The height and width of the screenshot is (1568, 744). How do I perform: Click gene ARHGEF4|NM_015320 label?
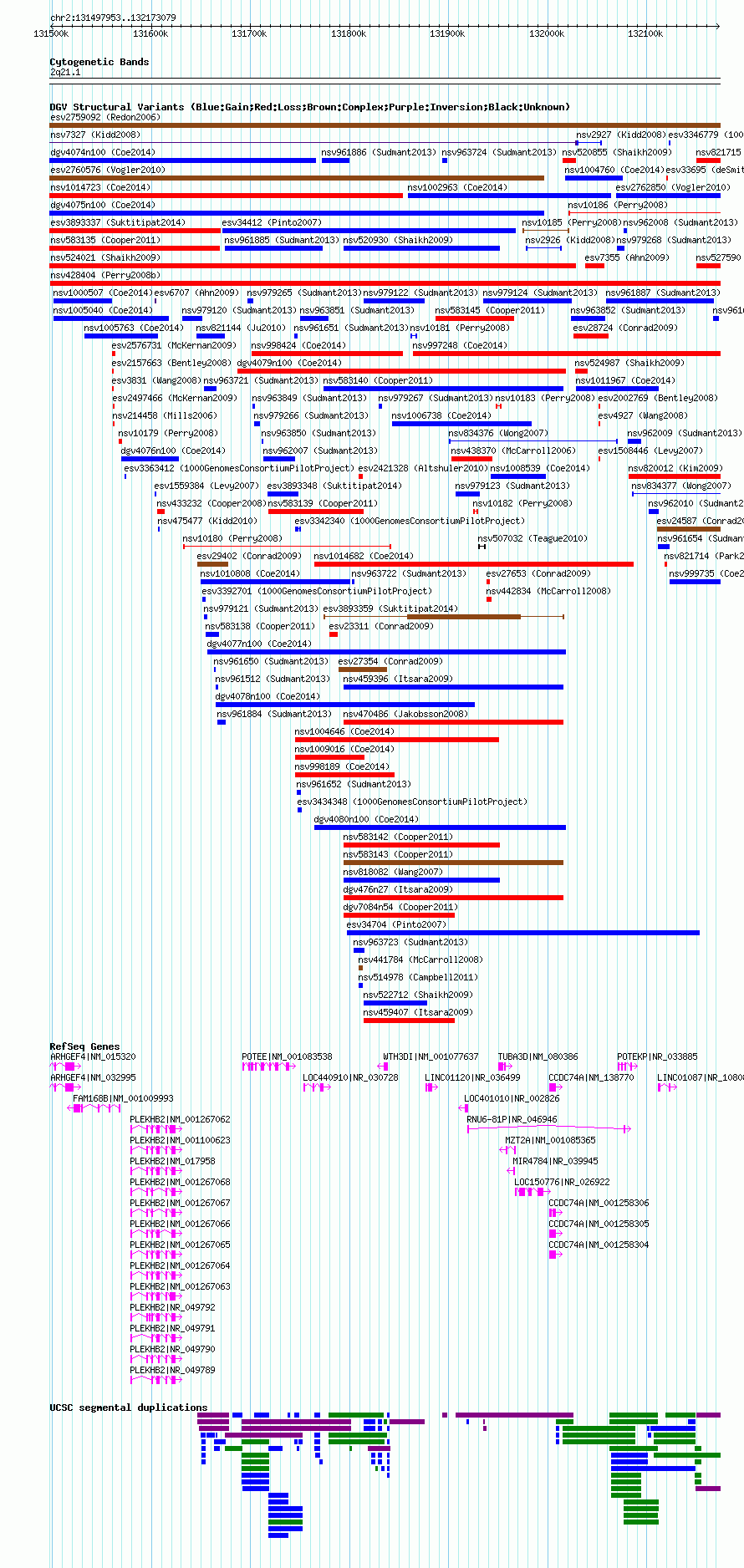tap(93, 1056)
